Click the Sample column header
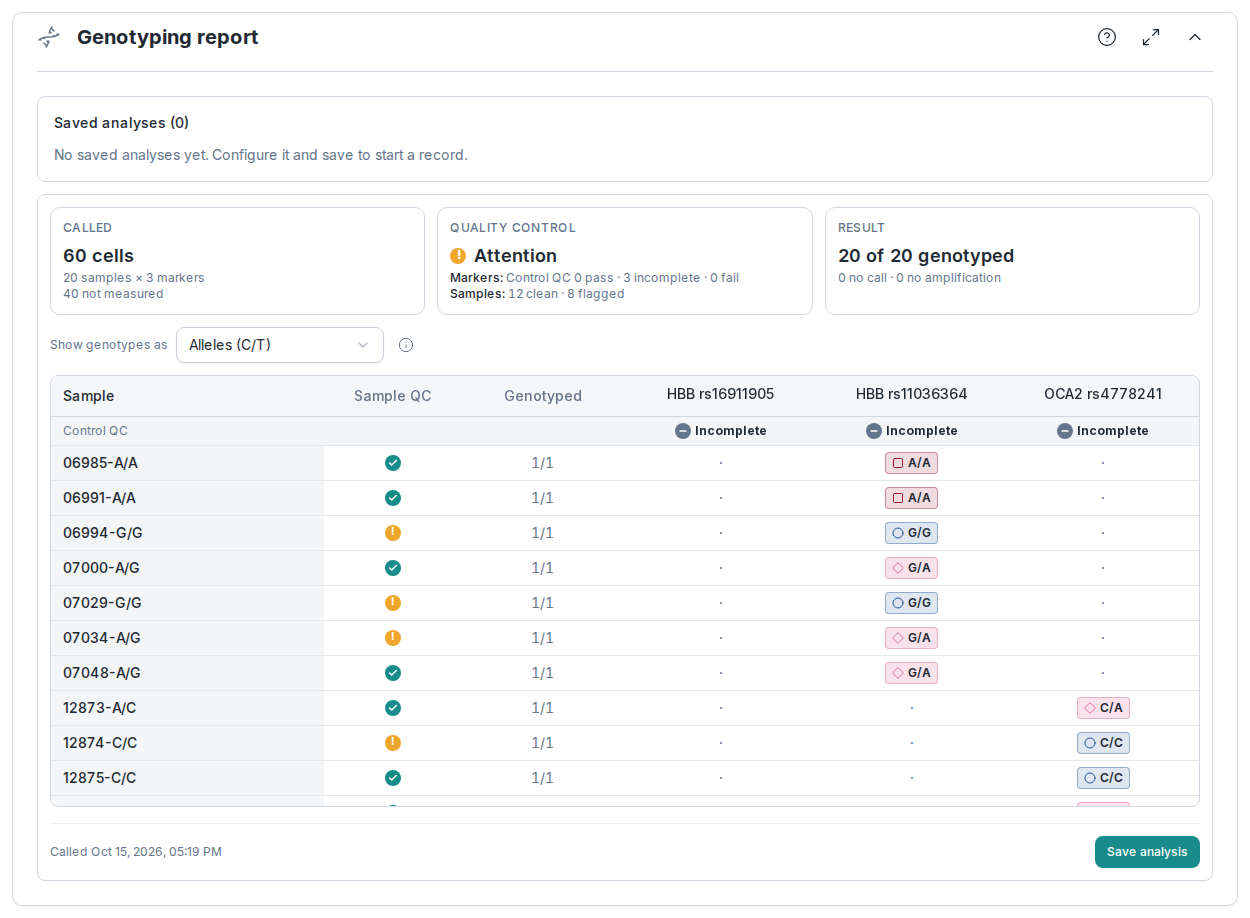1250x918 pixels. 89,396
